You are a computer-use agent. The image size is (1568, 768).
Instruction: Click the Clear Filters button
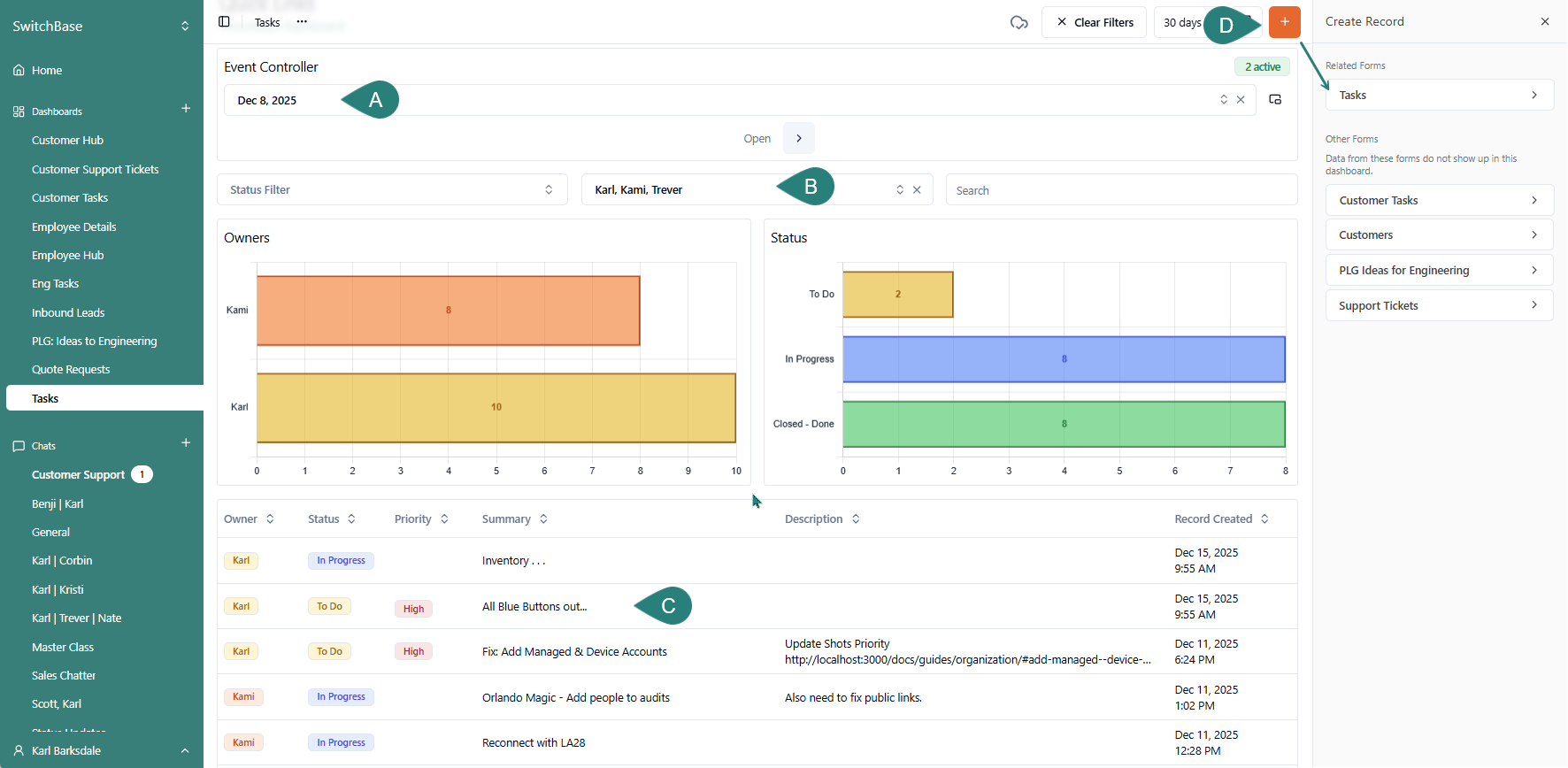[x=1094, y=22]
